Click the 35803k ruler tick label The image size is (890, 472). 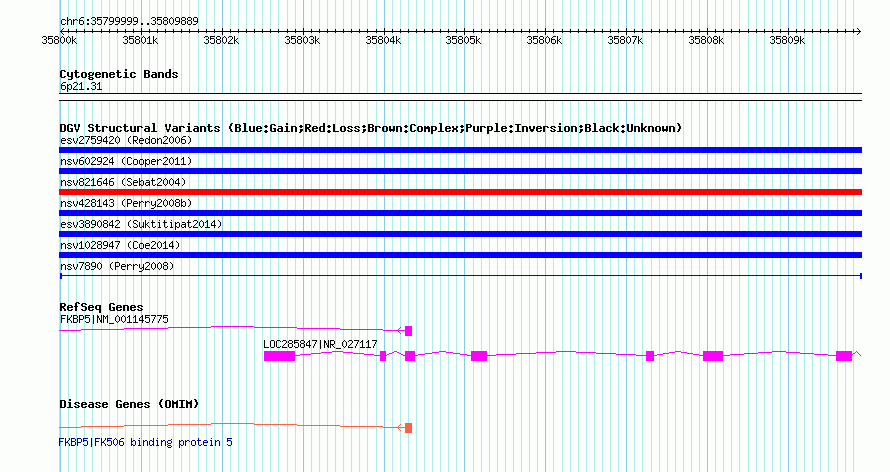click(x=302, y=41)
